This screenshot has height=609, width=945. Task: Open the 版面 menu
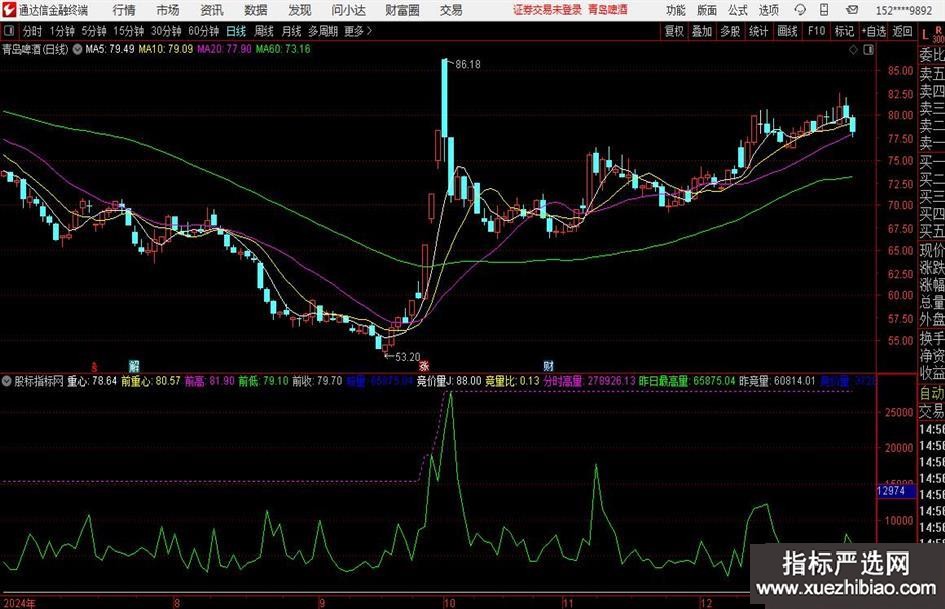(x=707, y=10)
